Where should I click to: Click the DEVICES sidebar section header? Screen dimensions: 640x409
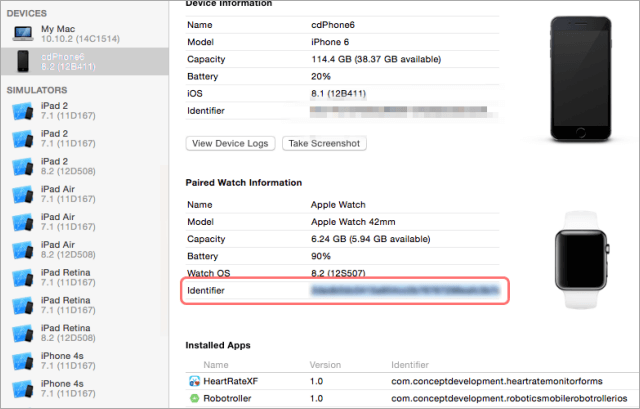(27, 13)
